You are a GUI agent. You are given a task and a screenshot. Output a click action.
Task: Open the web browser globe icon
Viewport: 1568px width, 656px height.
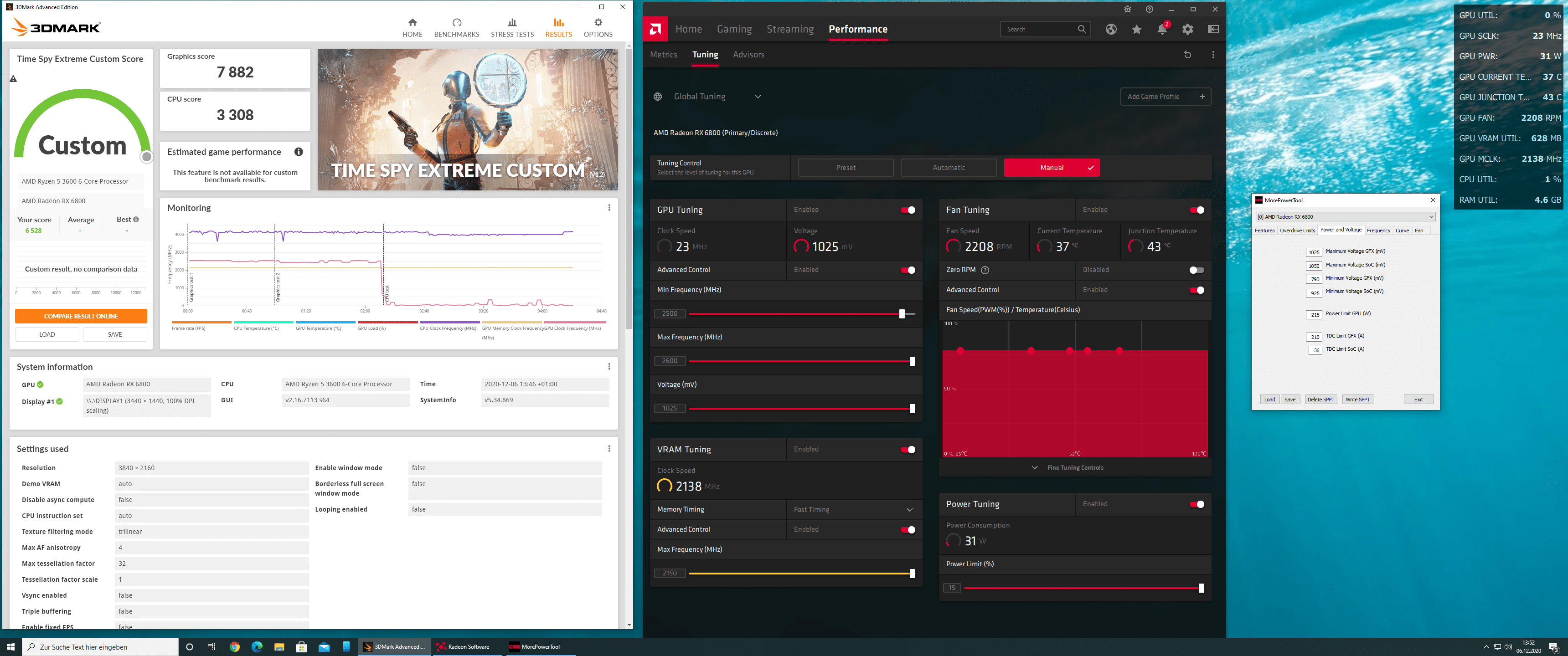pos(1111,29)
